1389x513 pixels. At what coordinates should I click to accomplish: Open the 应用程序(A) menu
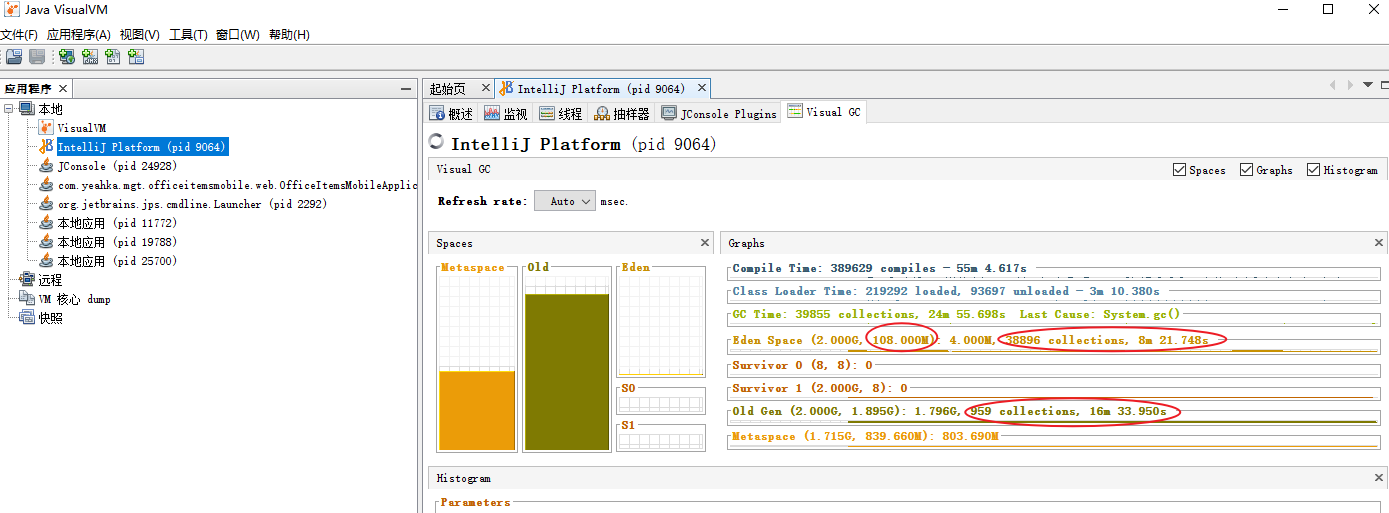[x=79, y=34]
